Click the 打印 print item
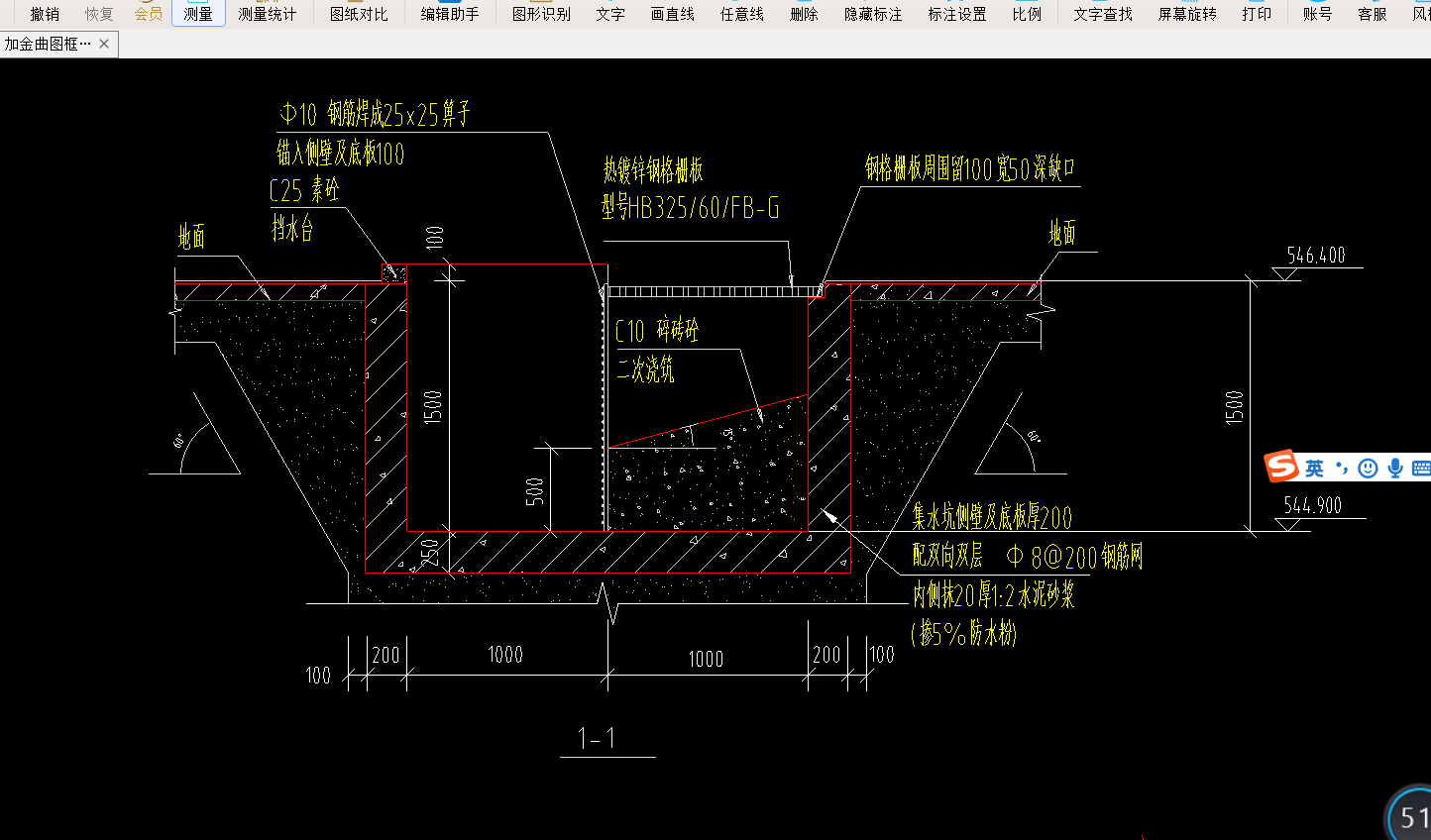This screenshot has width=1431, height=840. [x=1257, y=14]
